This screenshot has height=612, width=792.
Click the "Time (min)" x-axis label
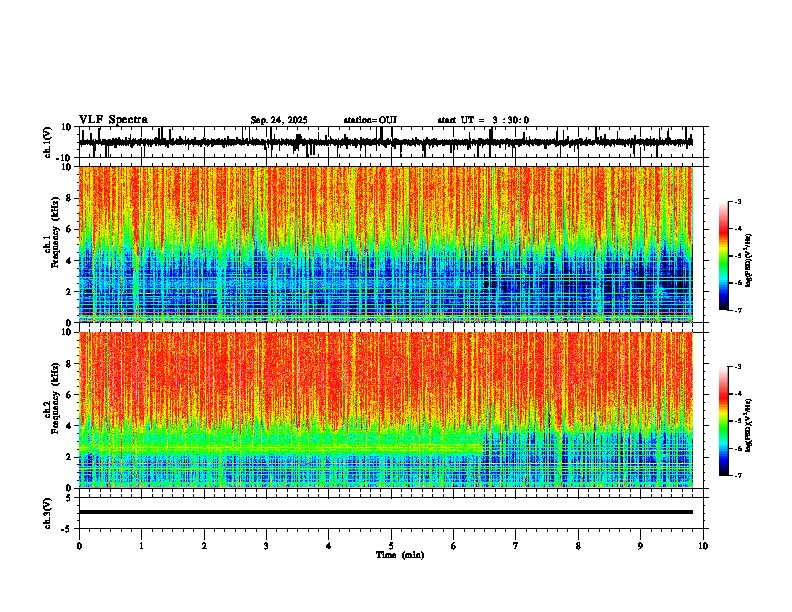tap(400, 555)
